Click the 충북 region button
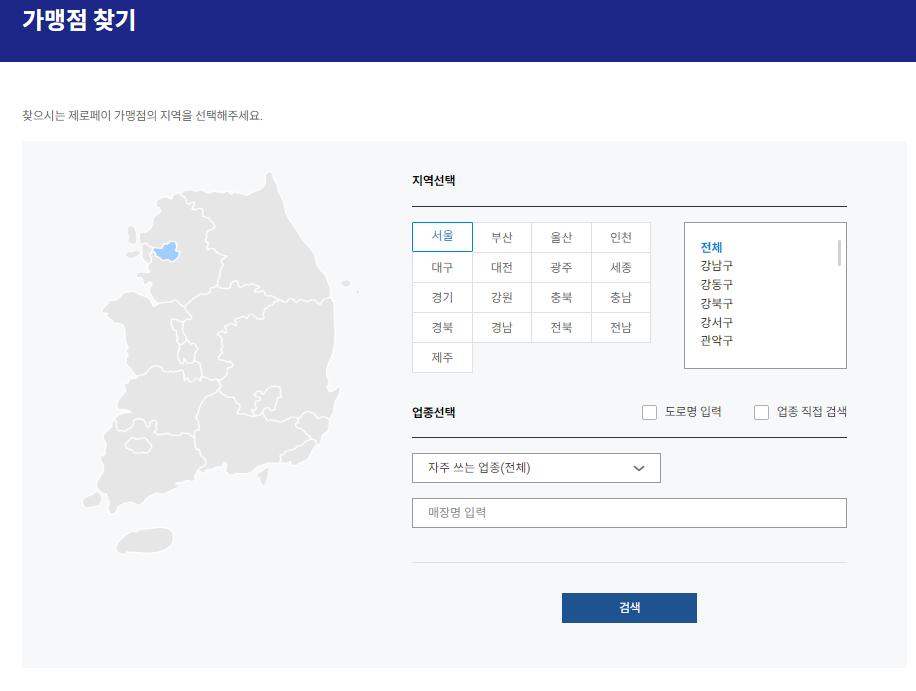 pyautogui.click(x=561, y=297)
